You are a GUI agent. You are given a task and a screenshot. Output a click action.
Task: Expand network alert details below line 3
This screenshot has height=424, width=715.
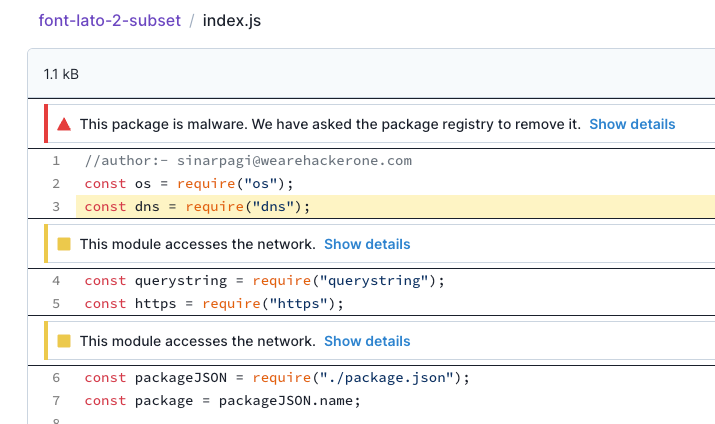(367, 244)
